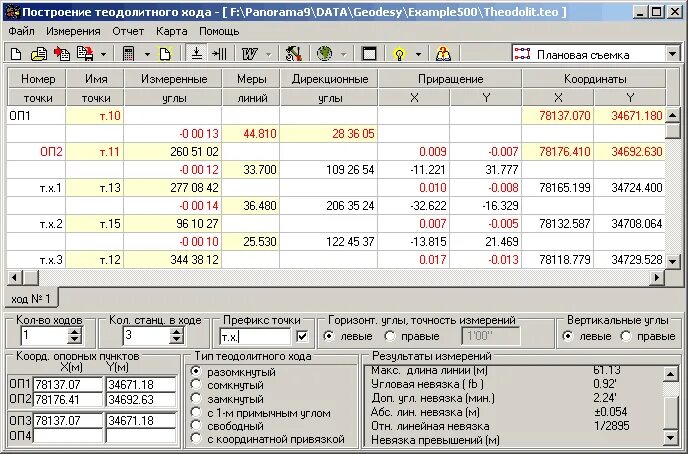Screen dimensions: 688x454
Task: Select правые for horizontal angles
Action: coord(390,336)
